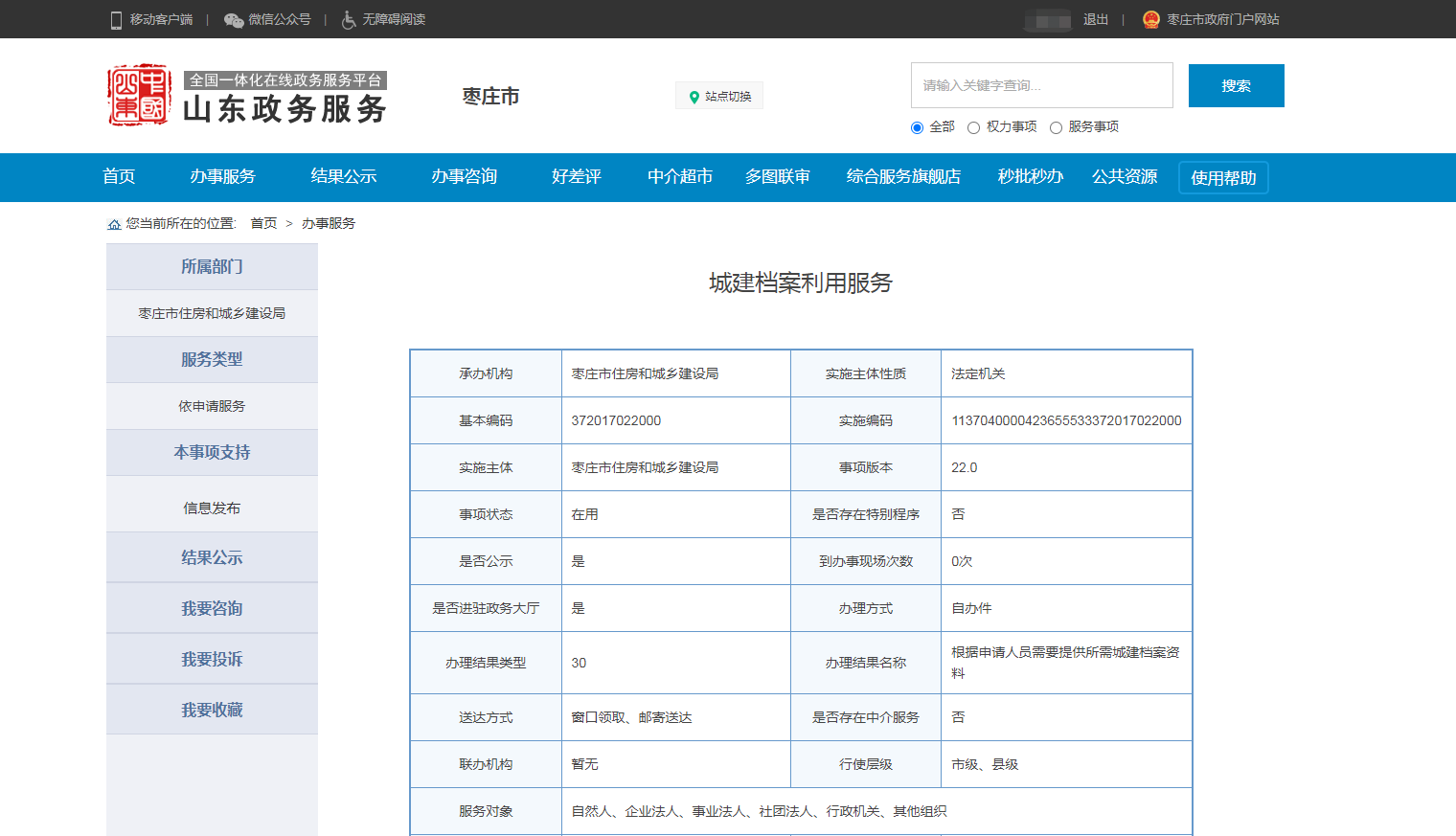Expand the 所属部门 sidebar section
The height and width of the screenshot is (836, 1456).
[x=212, y=267]
